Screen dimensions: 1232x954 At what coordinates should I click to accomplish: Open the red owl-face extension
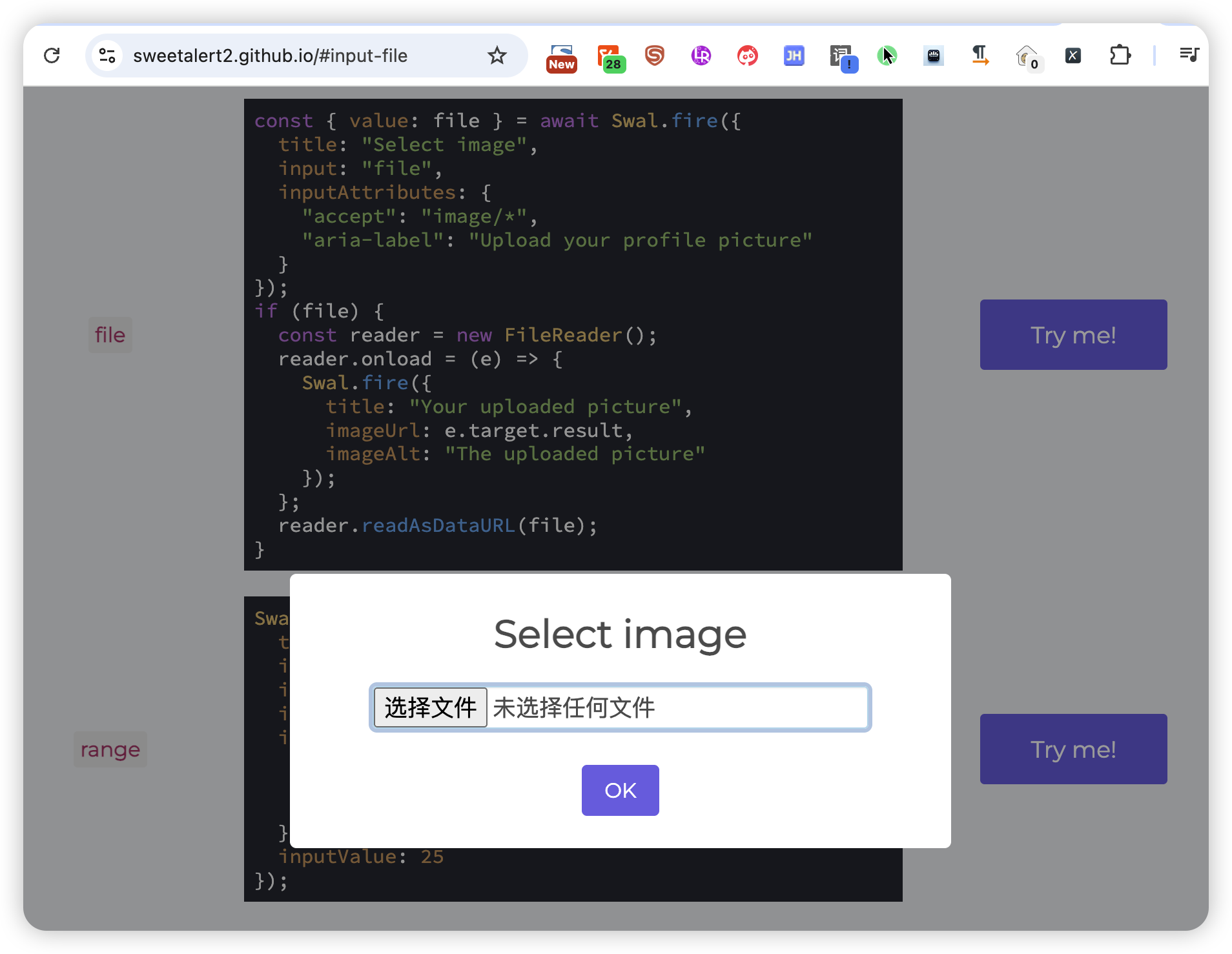[747, 56]
